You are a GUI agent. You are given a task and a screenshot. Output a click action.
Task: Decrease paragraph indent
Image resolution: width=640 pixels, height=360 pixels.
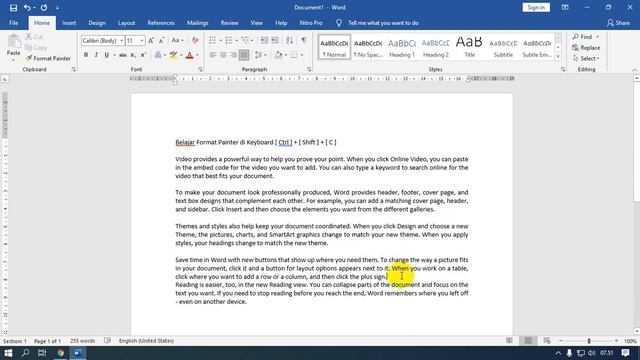click(264, 40)
